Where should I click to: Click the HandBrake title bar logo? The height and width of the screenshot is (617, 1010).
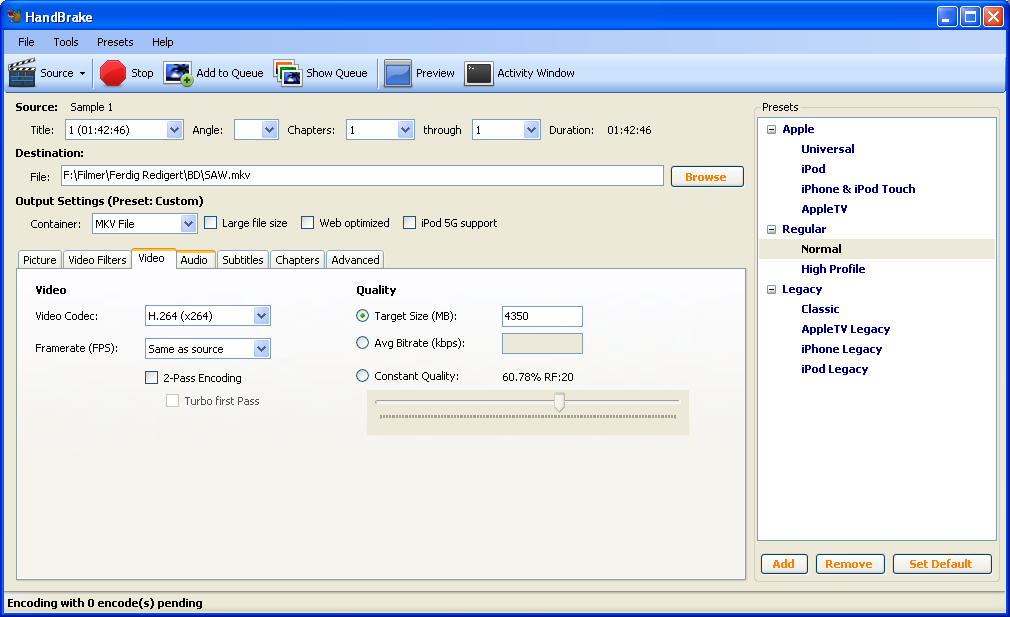pyautogui.click(x=14, y=17)
